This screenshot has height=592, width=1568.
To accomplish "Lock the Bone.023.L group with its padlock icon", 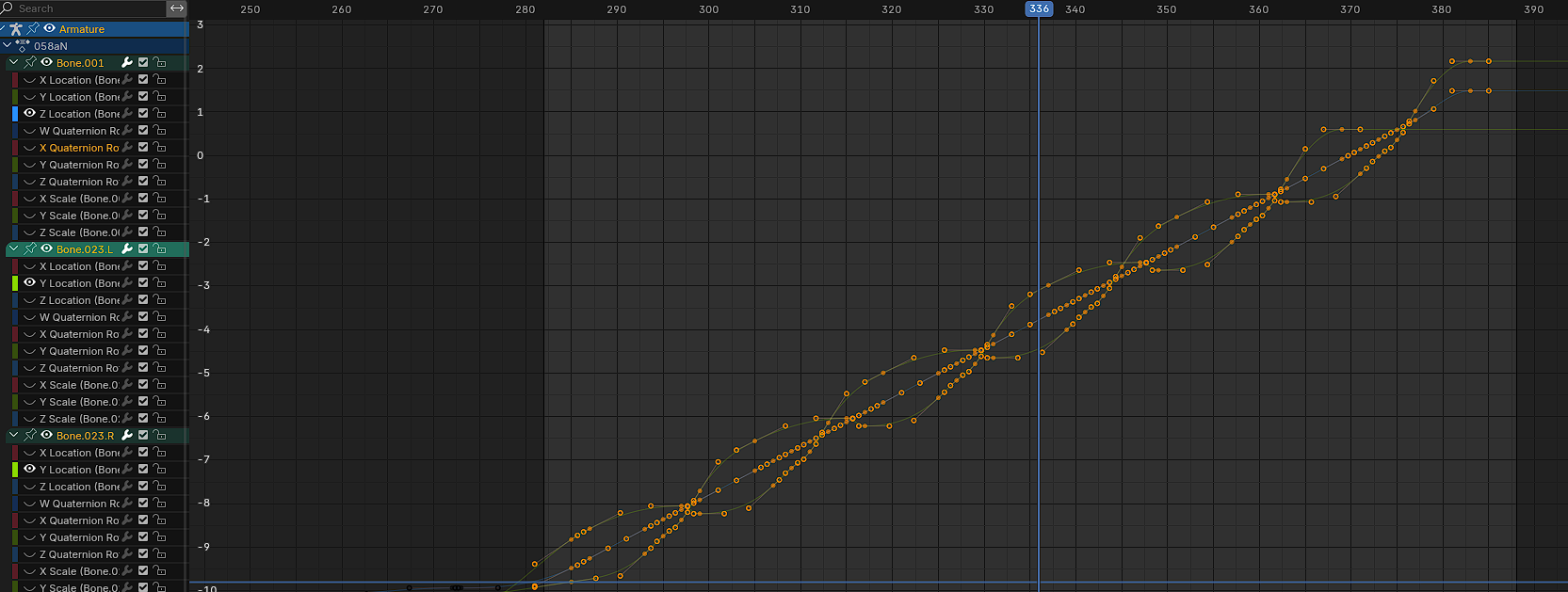I will (160, 249).
